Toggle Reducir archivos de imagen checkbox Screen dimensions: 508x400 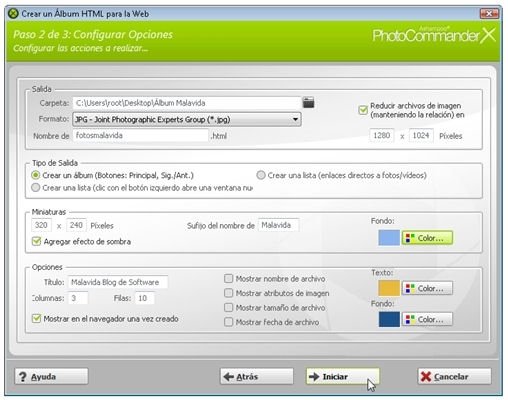coord(363,110)
